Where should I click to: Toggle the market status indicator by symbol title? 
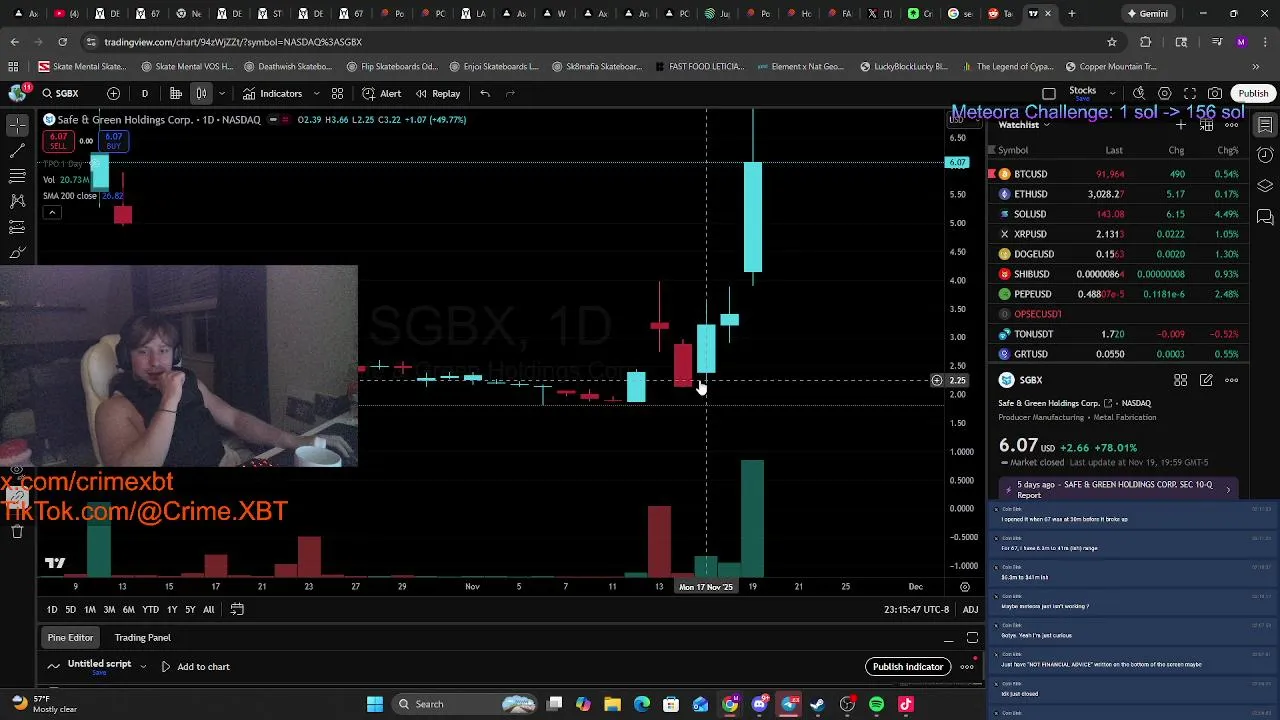273,120
